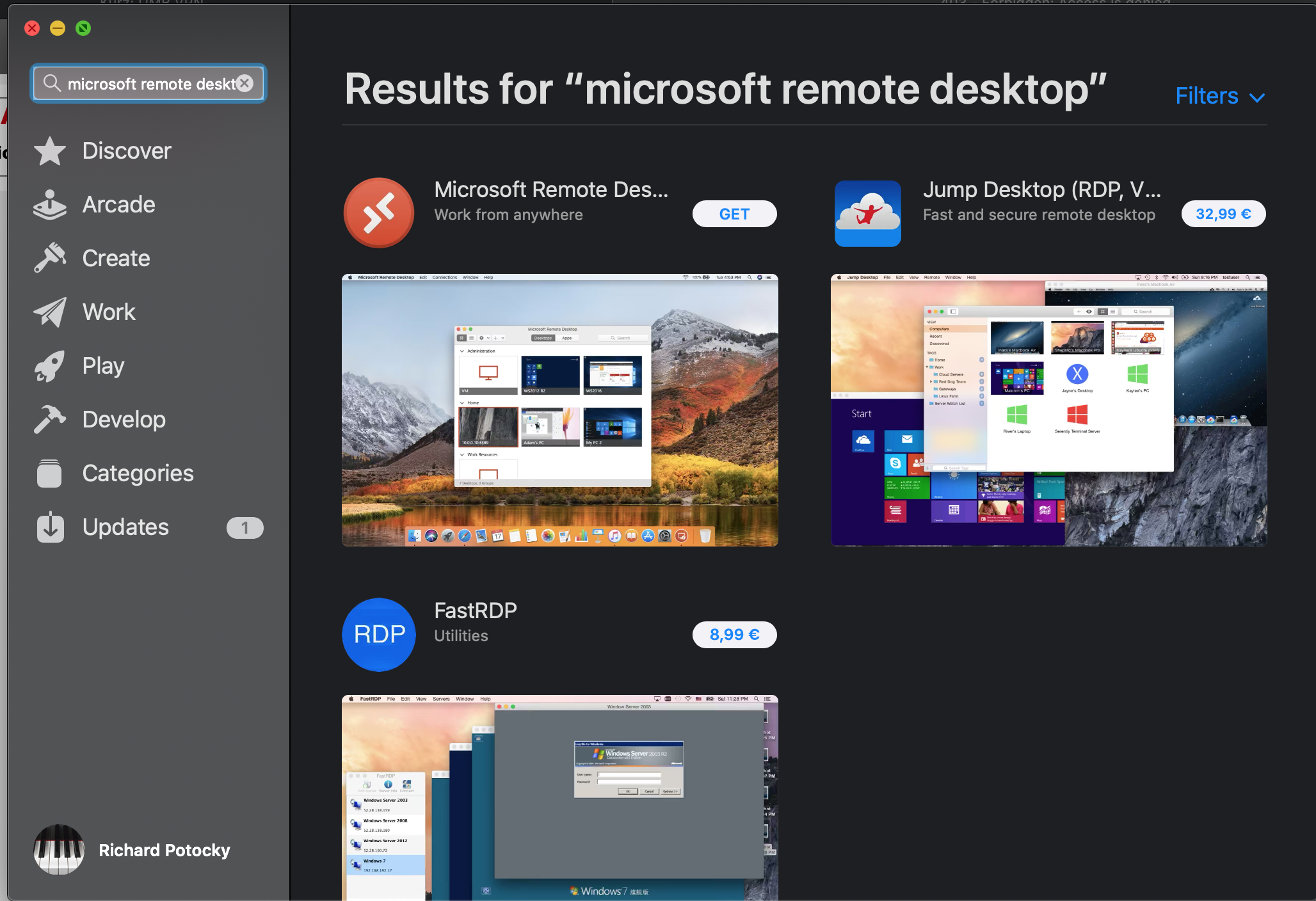
Task: Open Jump Desktop app icon
Action: (x=868, y=213)
